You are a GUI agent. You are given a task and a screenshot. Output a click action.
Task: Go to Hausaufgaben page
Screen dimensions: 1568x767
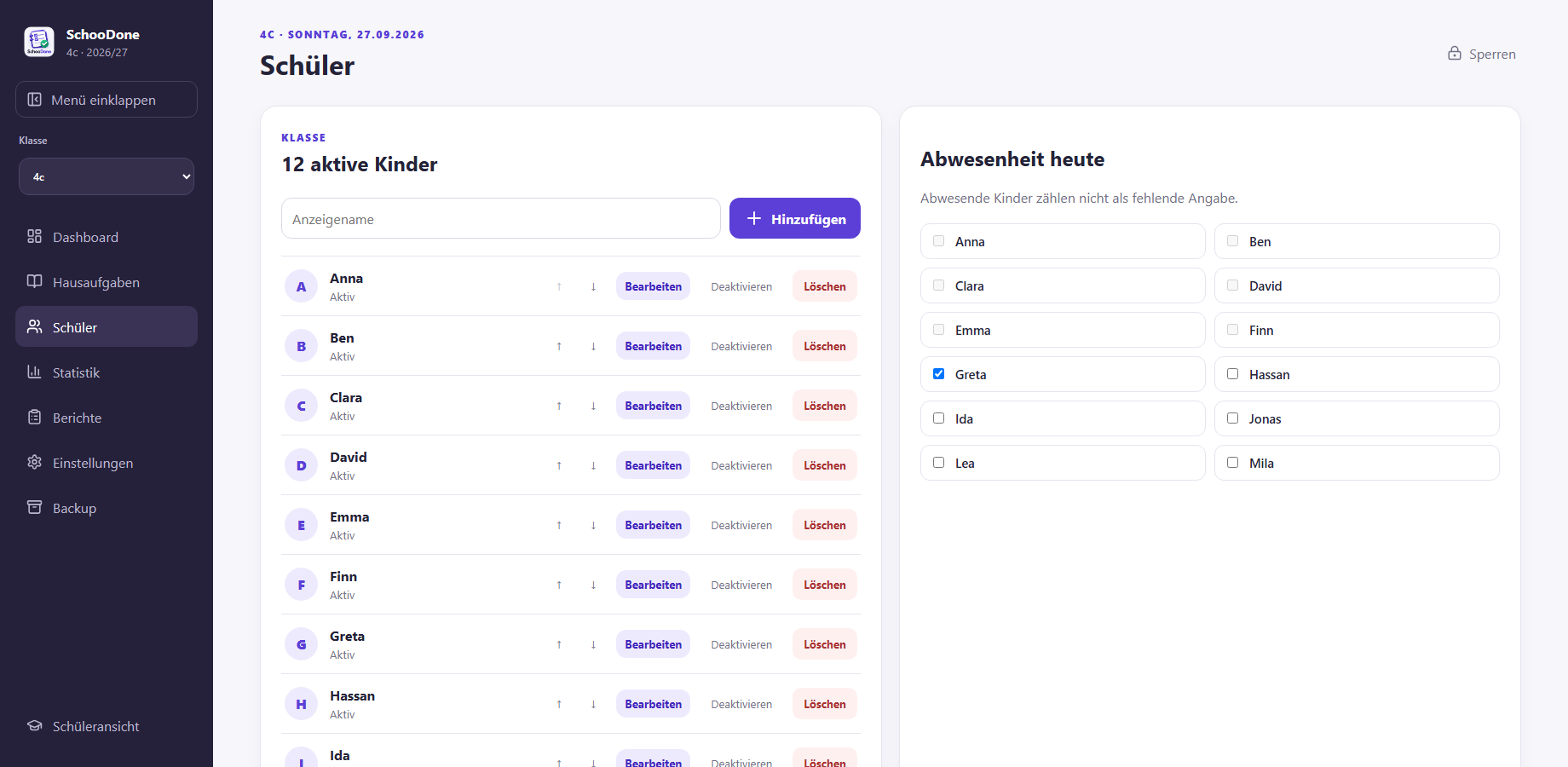tap(107, 282)
